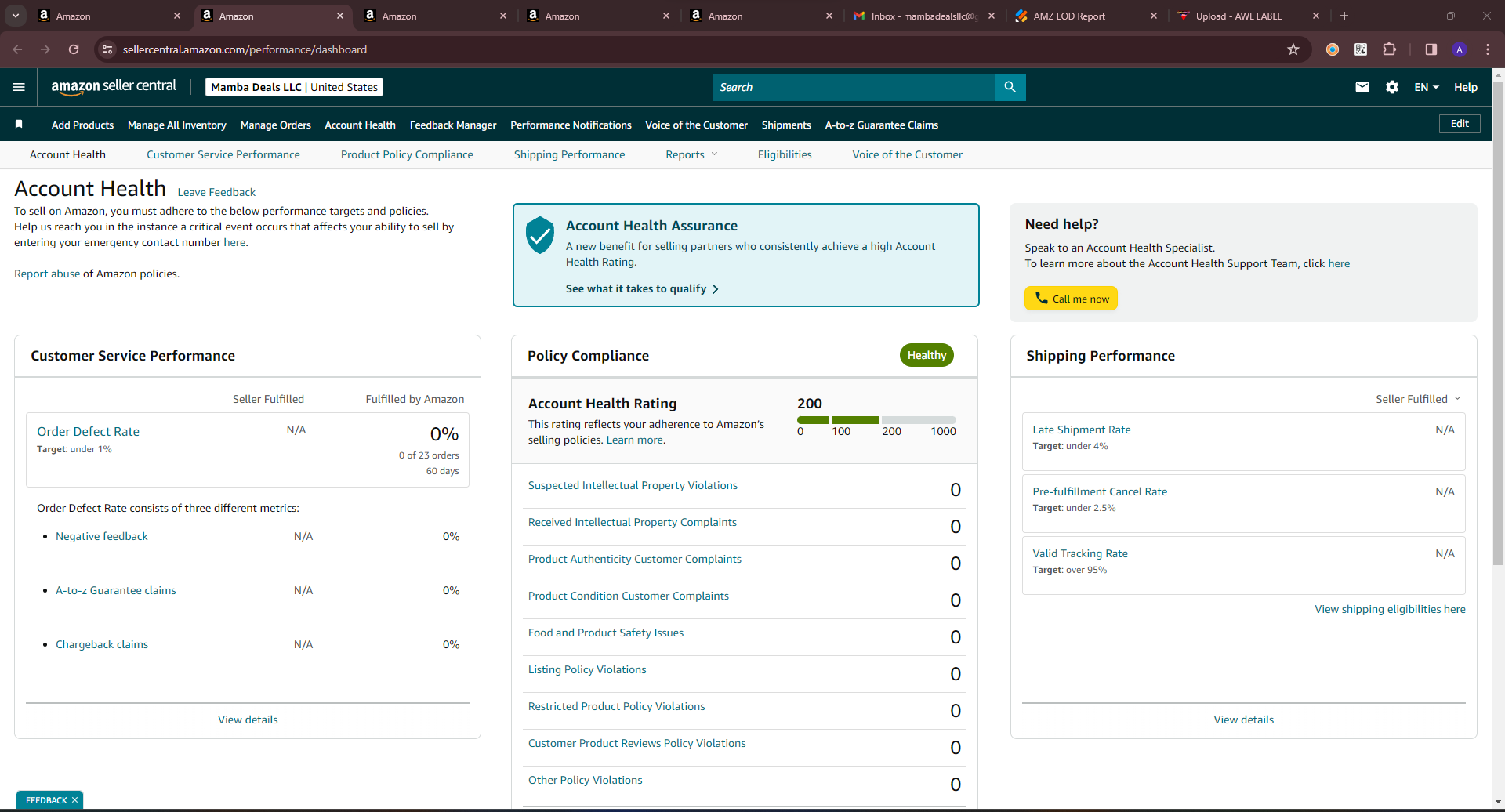The height and width of the screenshot is (812, 1505).
Task: Expand See what it takes to qualify
Action: (642, 288)
